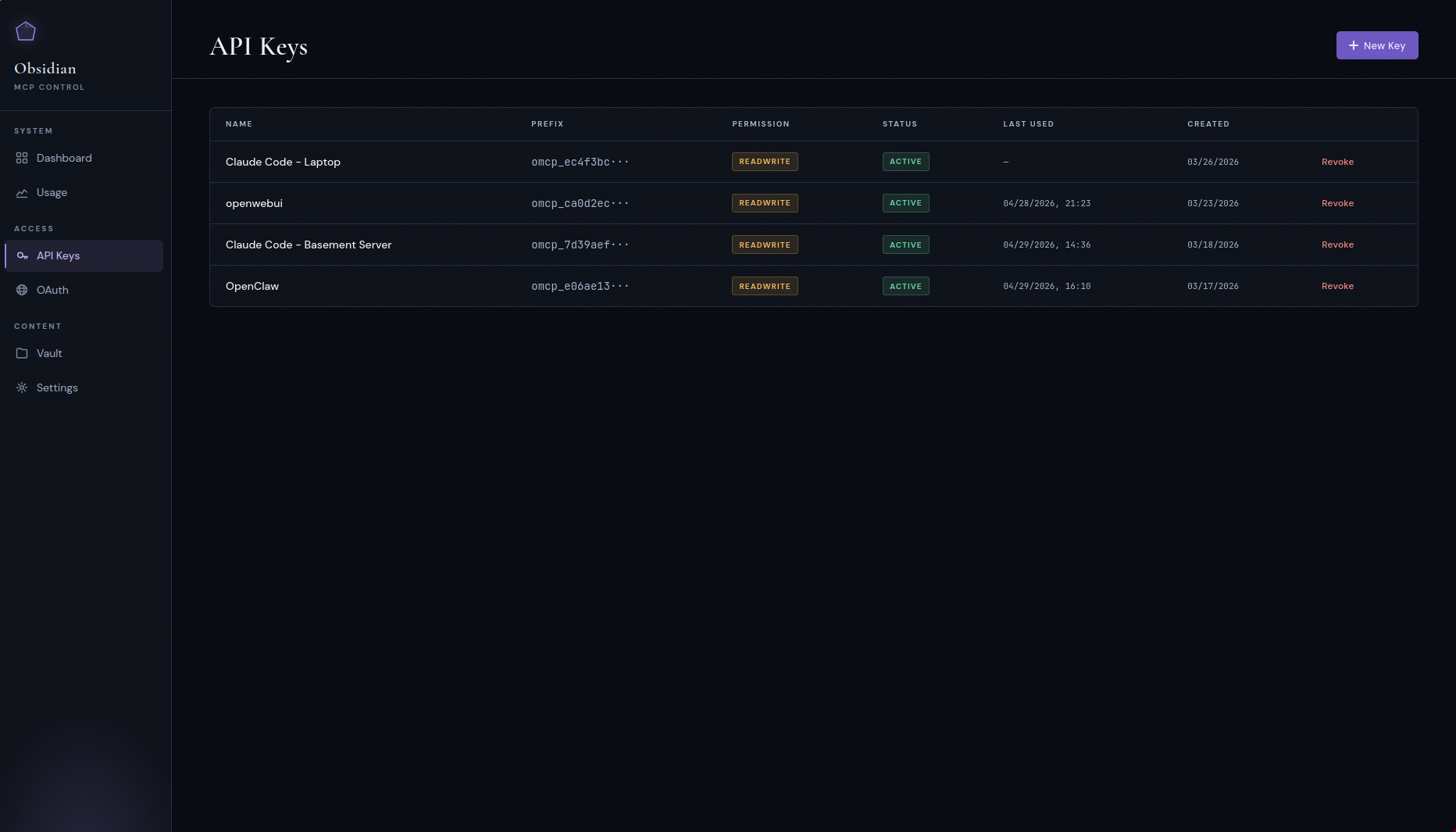Select the "OpenClaw" key name
Viewport: 1456px width, 832px height.
click(x=252, y=286)
